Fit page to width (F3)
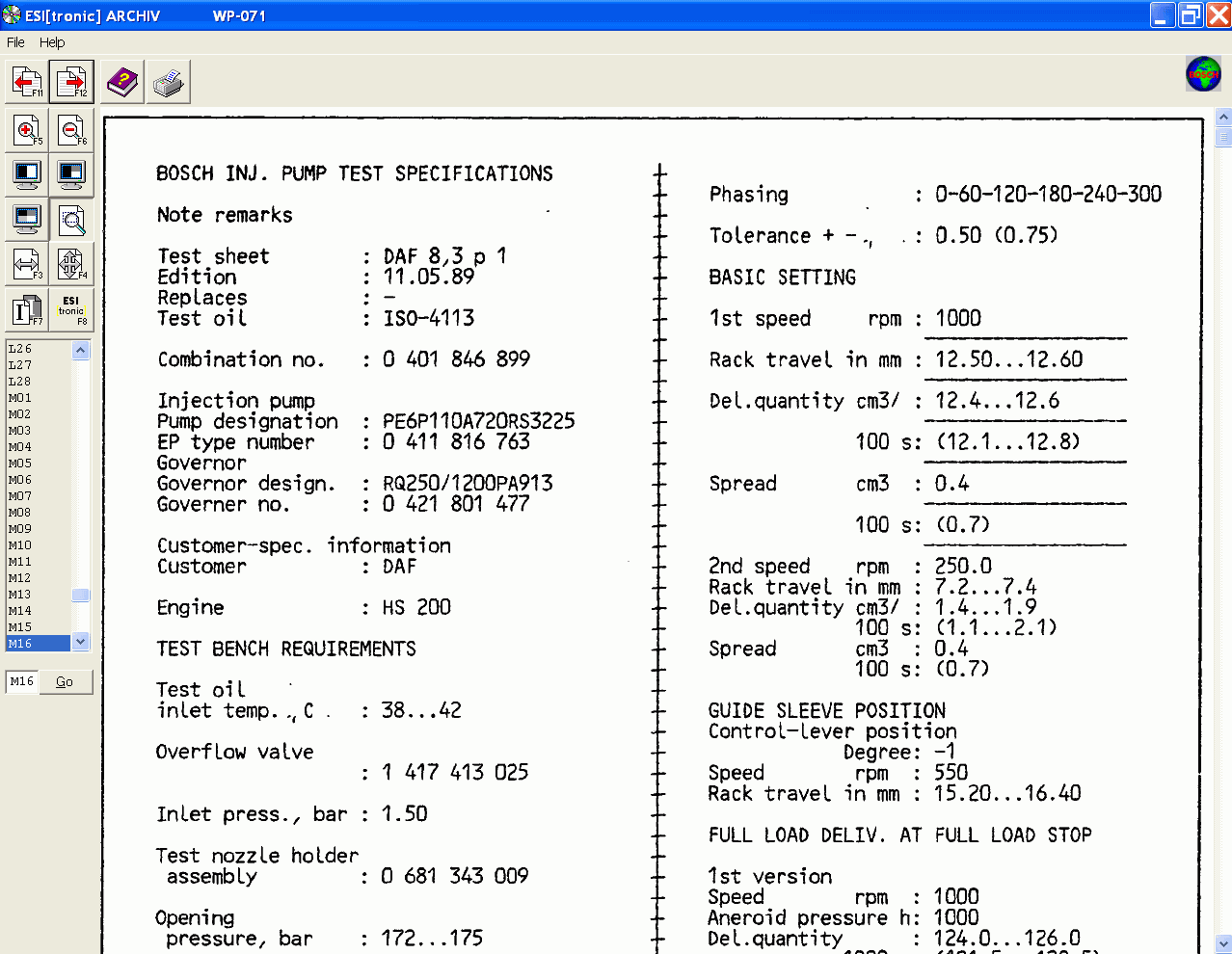Viewport: 1232px width, 954px height. point(27,264)
